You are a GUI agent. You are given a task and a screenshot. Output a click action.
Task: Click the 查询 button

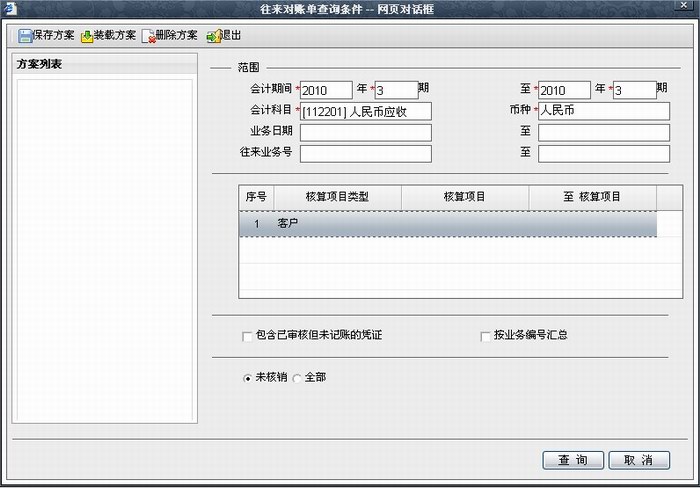pyautogui.click(x=573, y=460)
